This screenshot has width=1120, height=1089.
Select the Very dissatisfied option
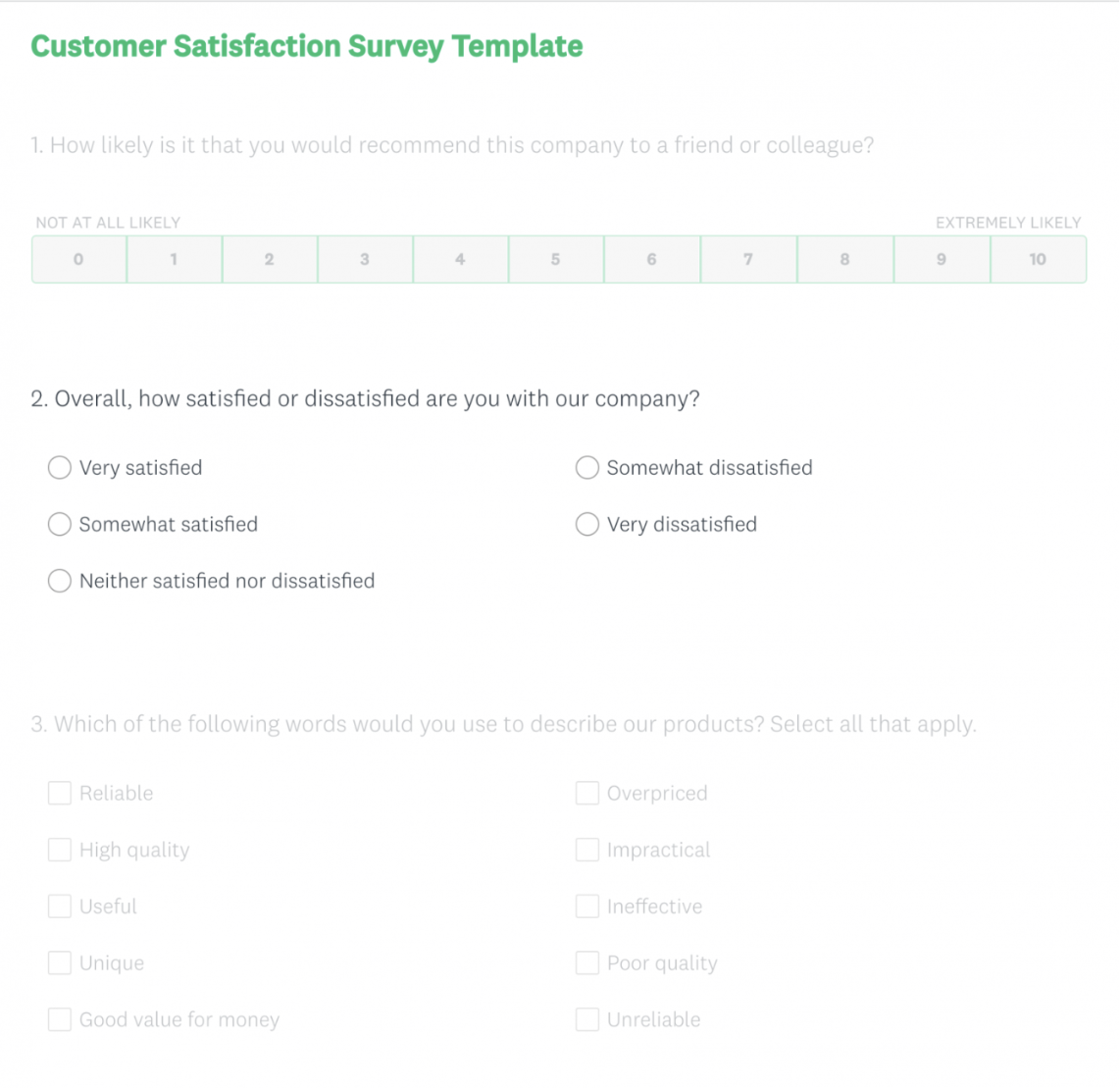coord(587,525)
